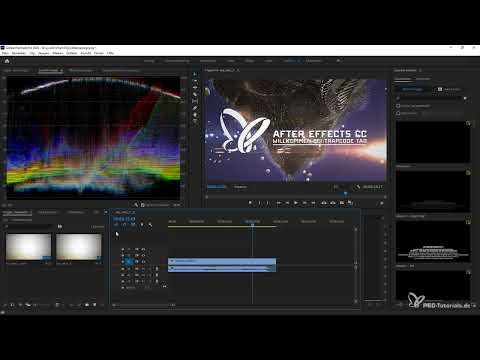Open the comparison view button
480x360 pixels.
pyautogui.click(x=350, y=203)
